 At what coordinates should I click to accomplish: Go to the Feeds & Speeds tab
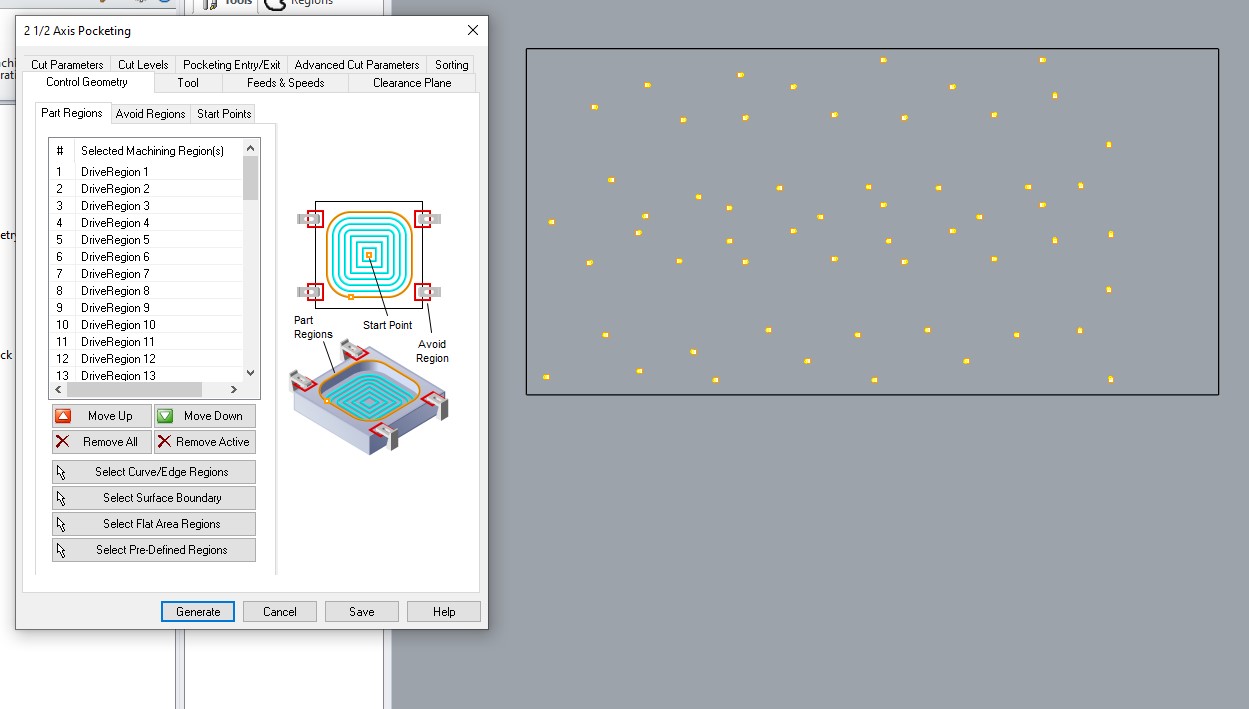(x=286, y=83)
